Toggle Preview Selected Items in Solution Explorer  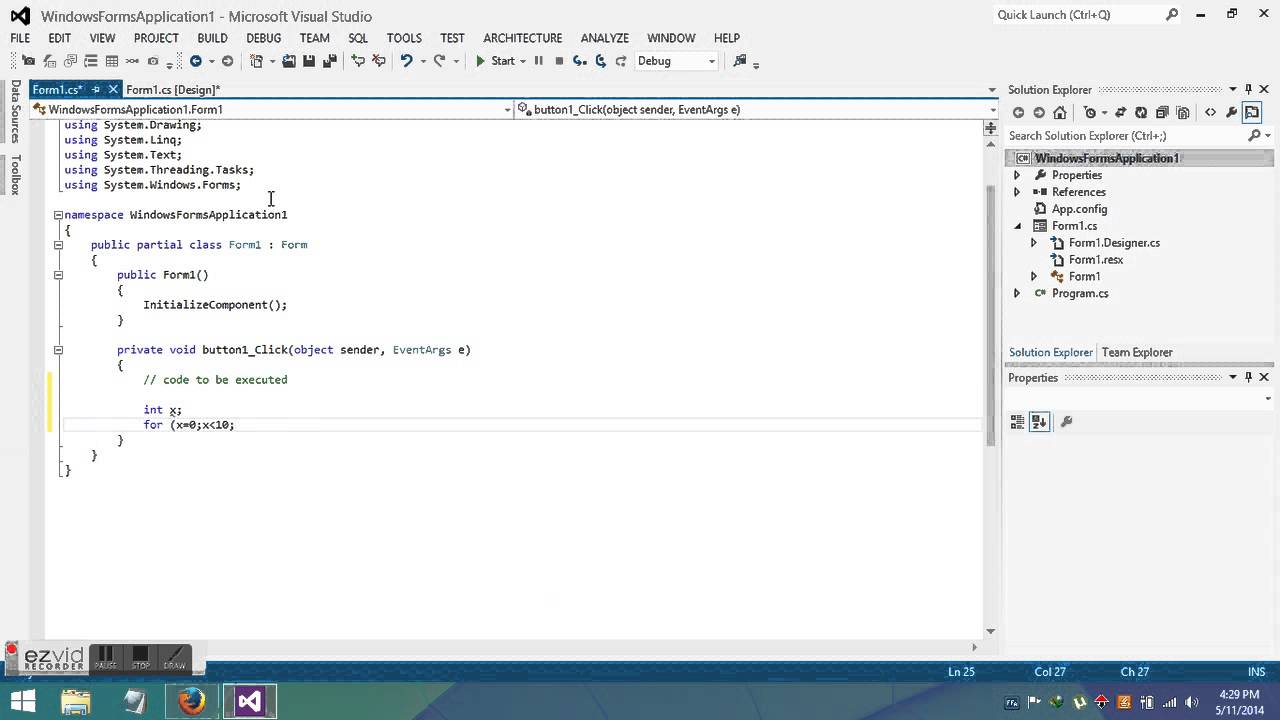pyautogui.click(x=1252, y=113)
